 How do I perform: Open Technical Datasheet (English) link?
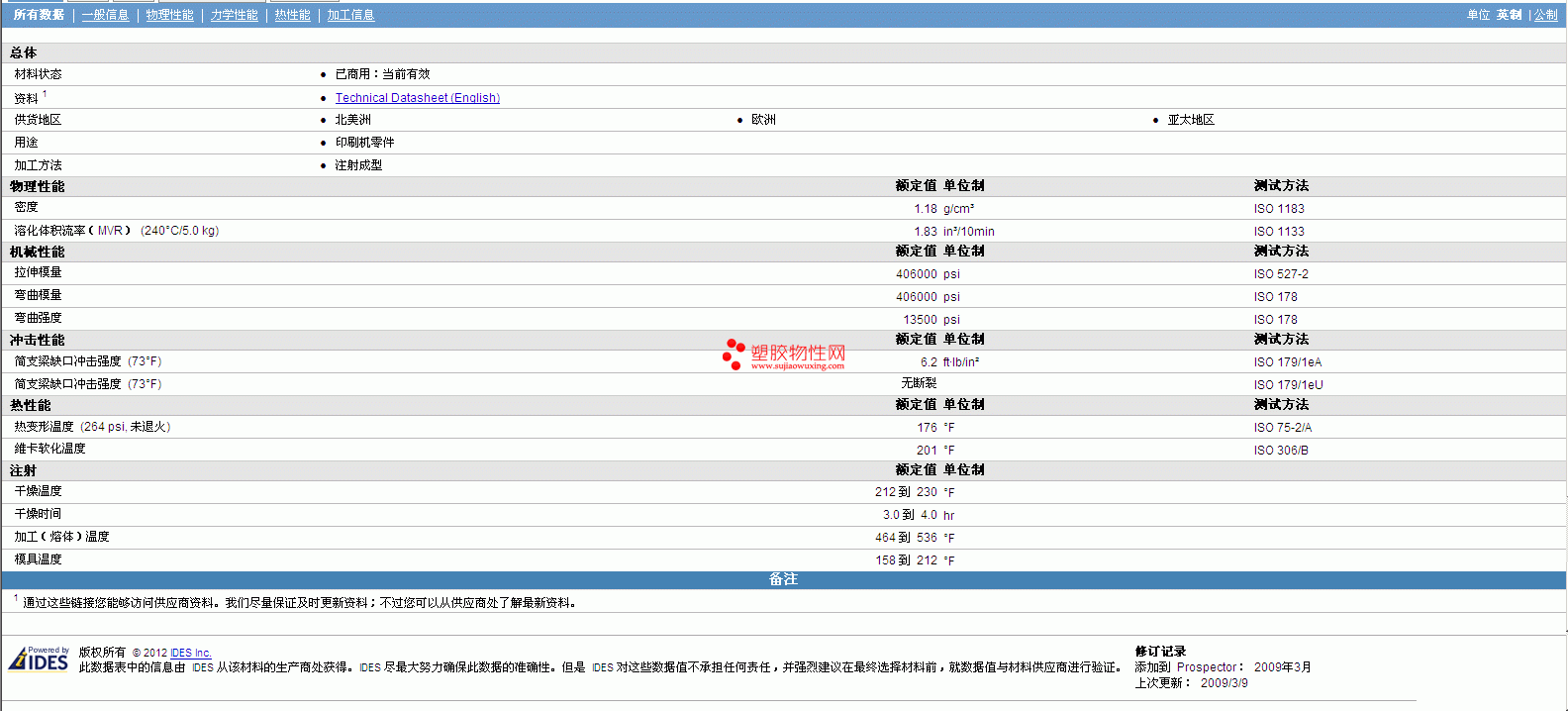pyautogui.click(x=417, y=98)
